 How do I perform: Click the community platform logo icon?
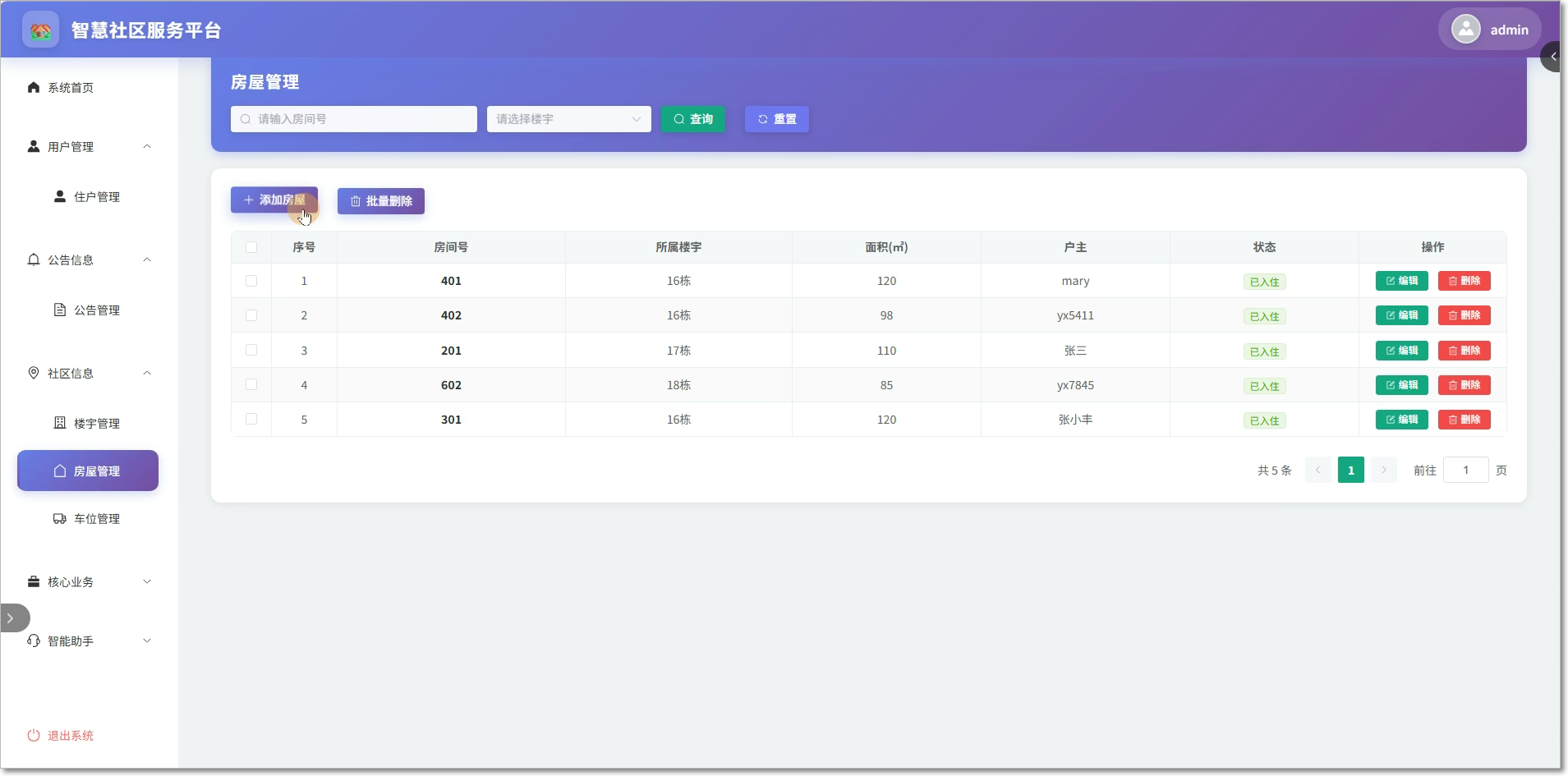(x=40, y=30)
